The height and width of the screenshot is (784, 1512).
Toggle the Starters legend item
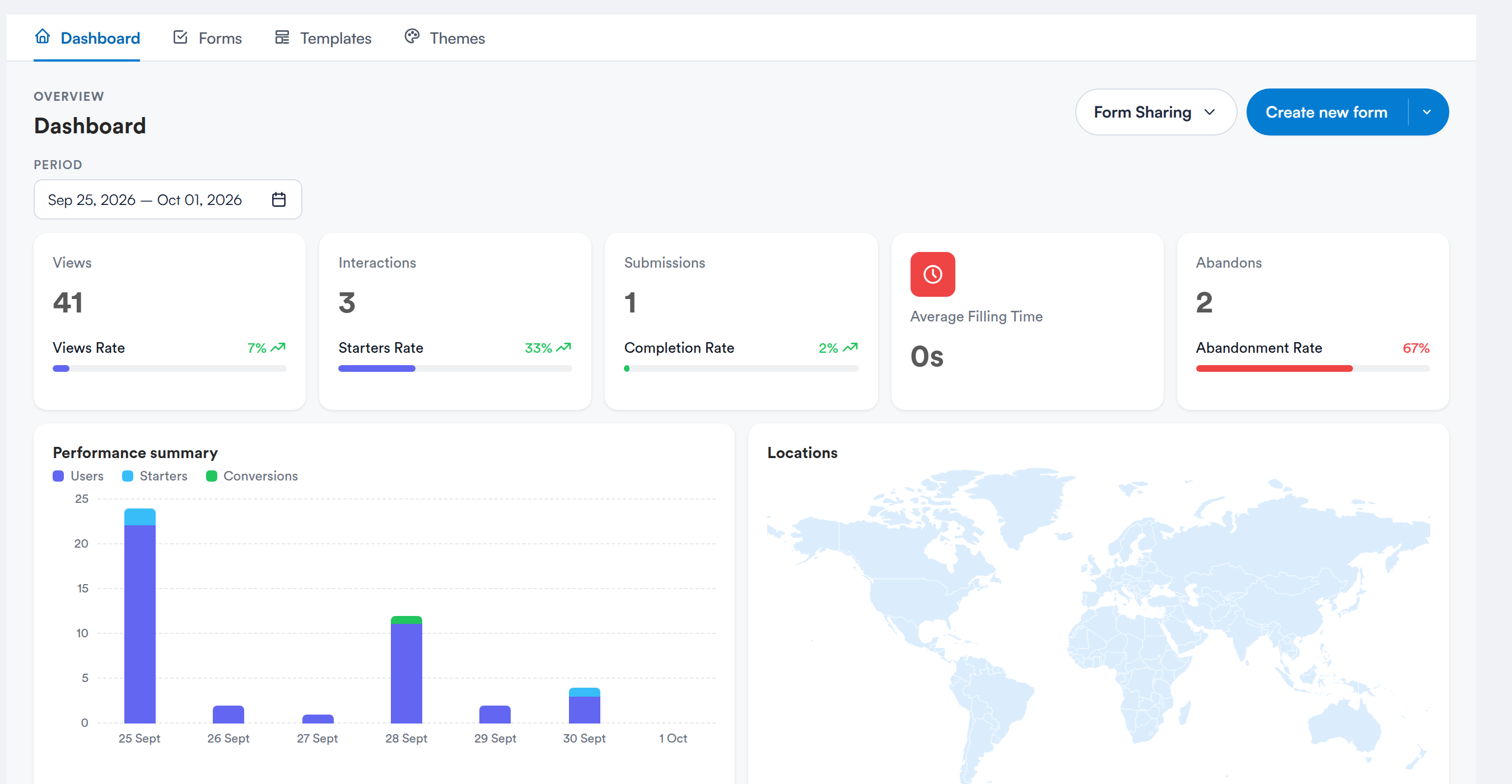coord(155,476)
